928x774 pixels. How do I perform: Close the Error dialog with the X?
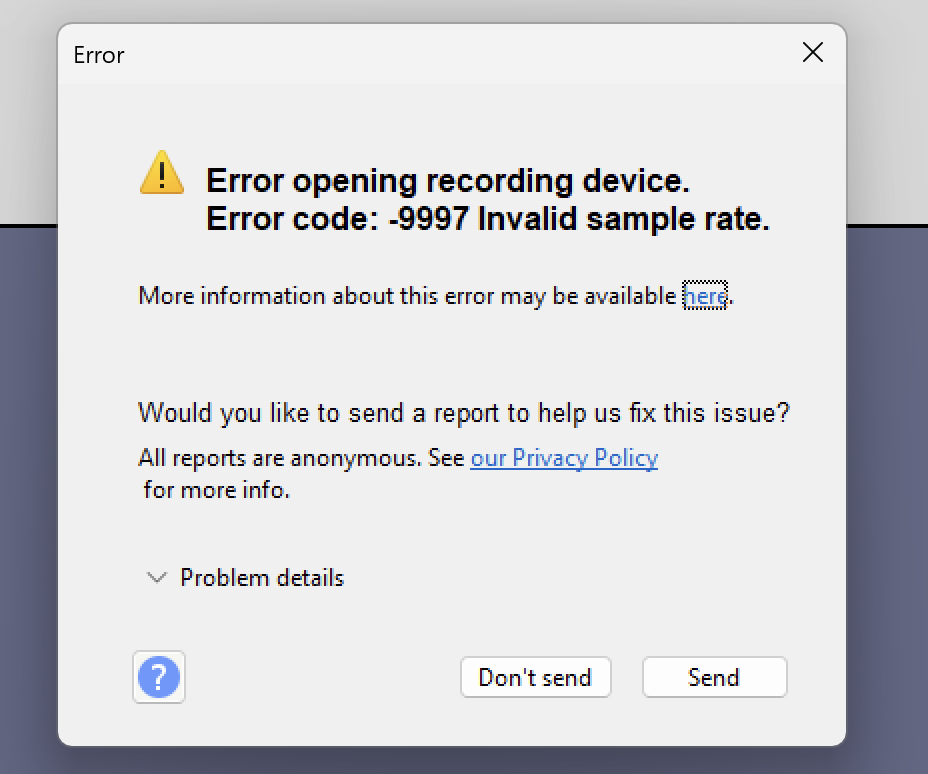[812, 52]
